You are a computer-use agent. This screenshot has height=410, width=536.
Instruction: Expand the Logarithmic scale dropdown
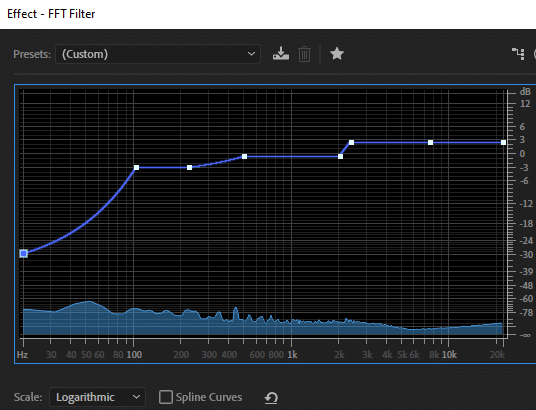coord(97,397)
